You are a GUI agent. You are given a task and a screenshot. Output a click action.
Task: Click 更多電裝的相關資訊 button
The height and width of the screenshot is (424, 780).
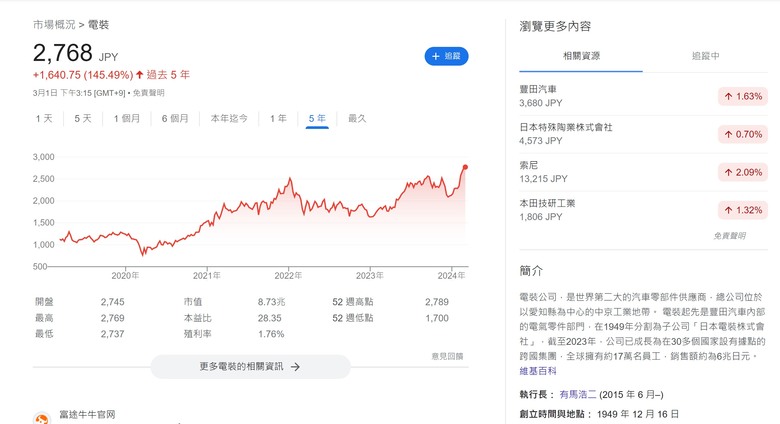point(250,367)
